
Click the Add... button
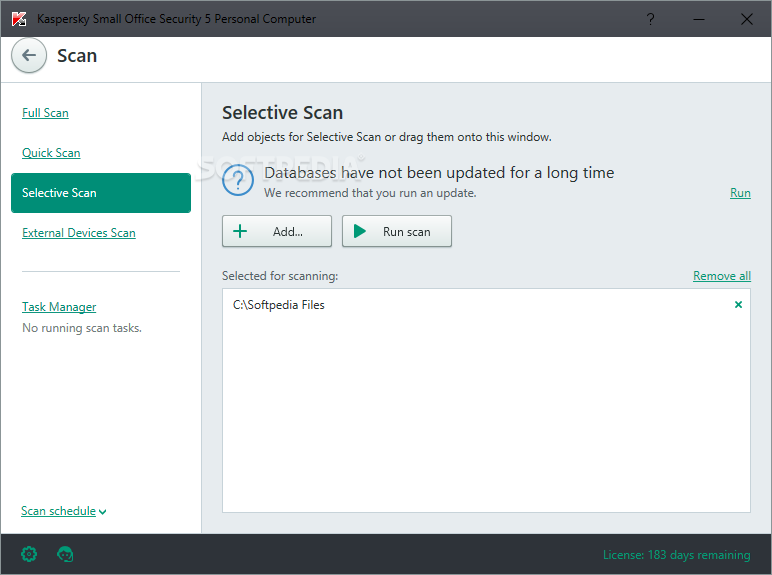277,231
